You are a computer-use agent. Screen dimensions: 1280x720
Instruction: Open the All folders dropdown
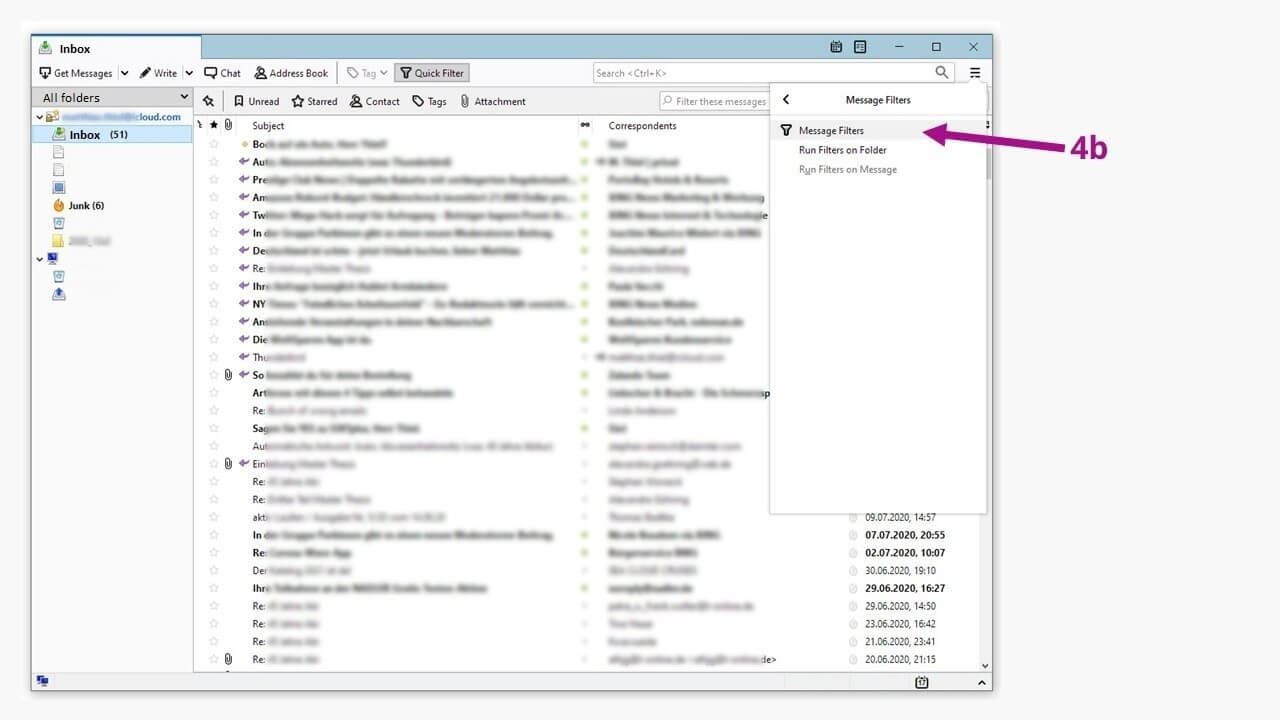[x=112, y=97]
